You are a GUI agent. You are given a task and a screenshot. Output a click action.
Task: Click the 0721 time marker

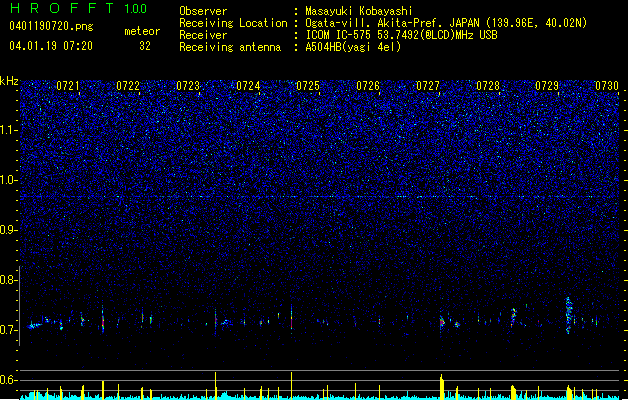(68, 86)
